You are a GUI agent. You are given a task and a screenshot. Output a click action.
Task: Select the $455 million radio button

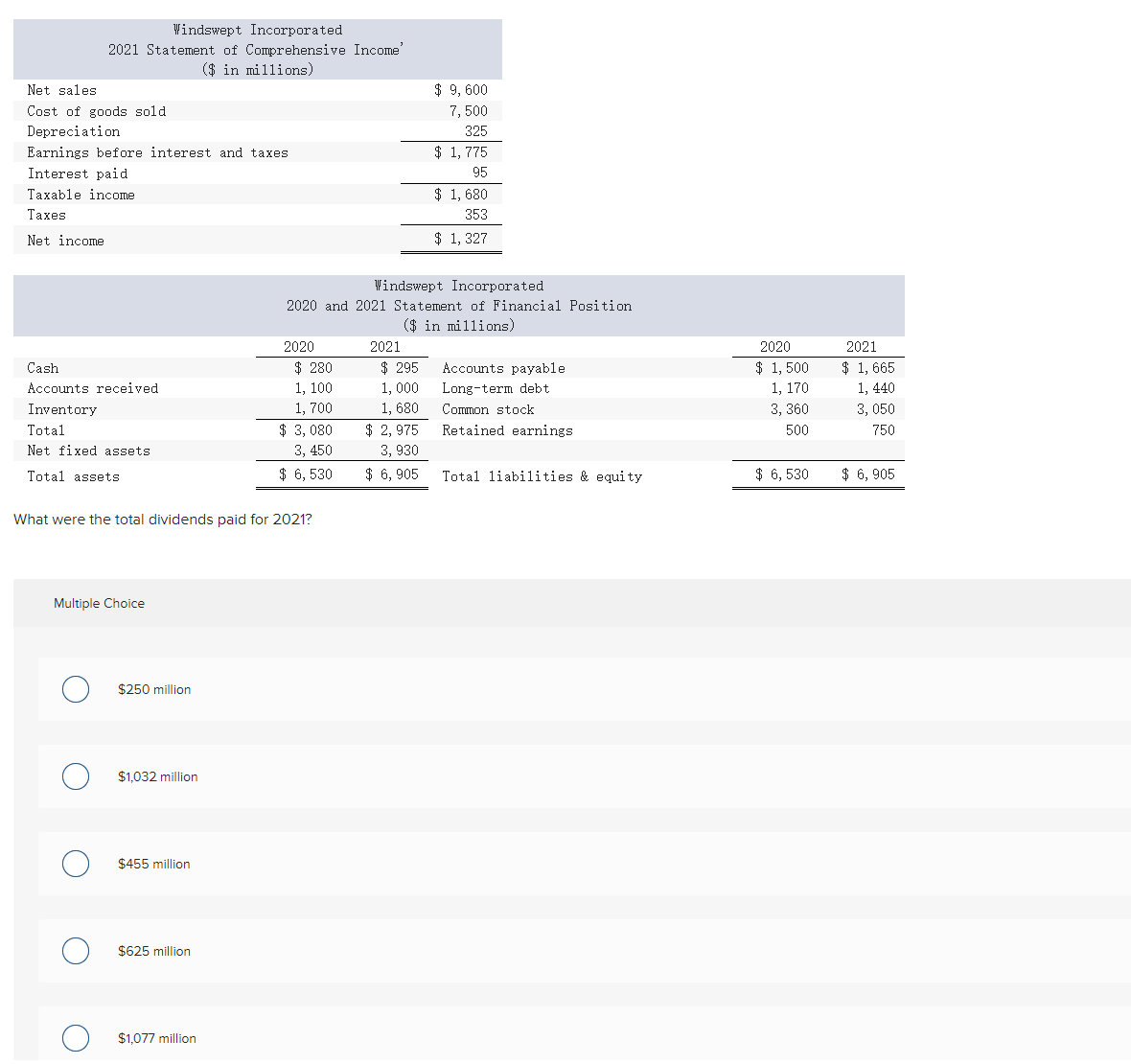(x=75, y=864)
